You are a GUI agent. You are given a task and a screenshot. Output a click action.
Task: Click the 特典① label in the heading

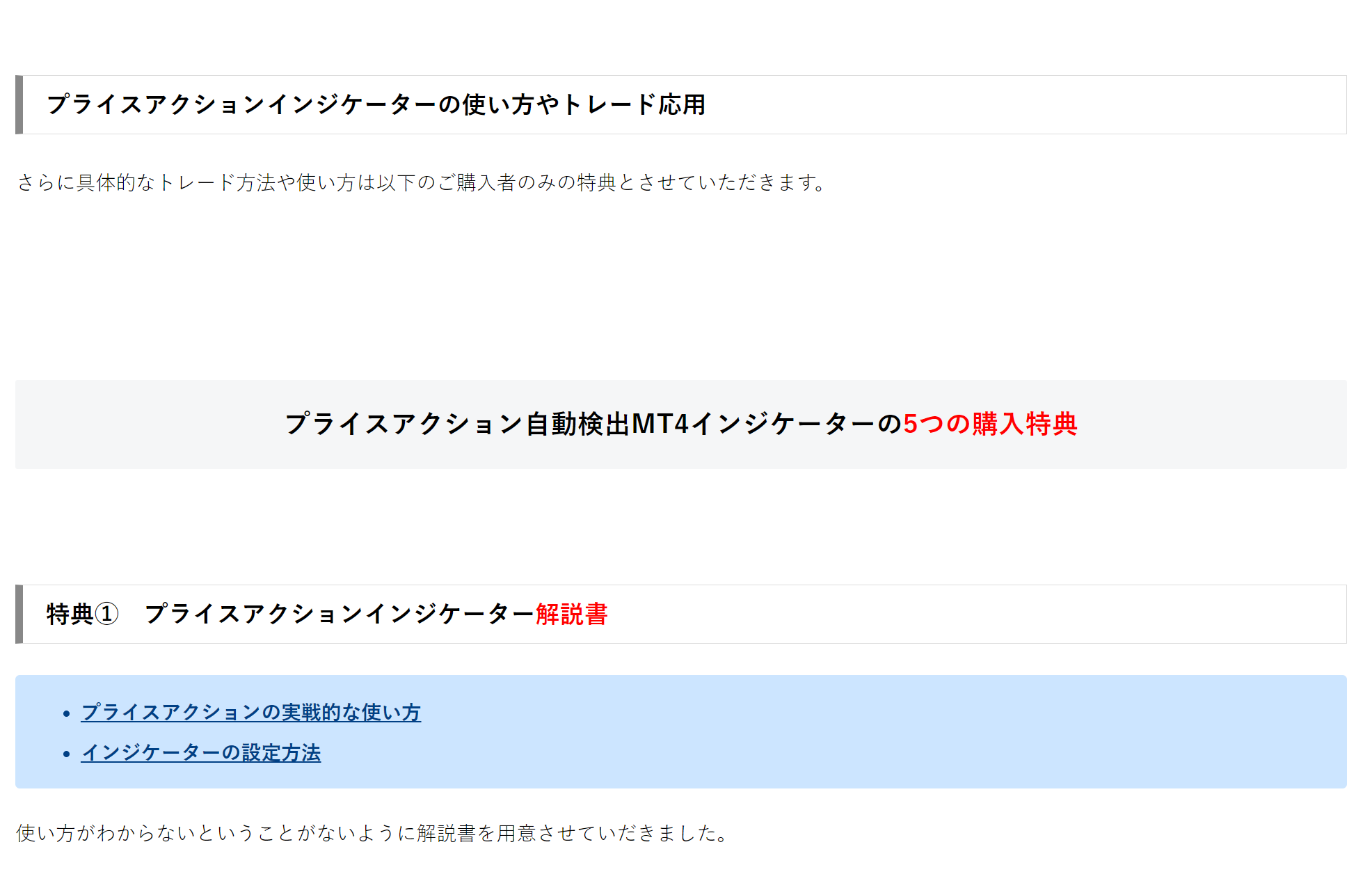pyautogui.click(x=82, y=615)
